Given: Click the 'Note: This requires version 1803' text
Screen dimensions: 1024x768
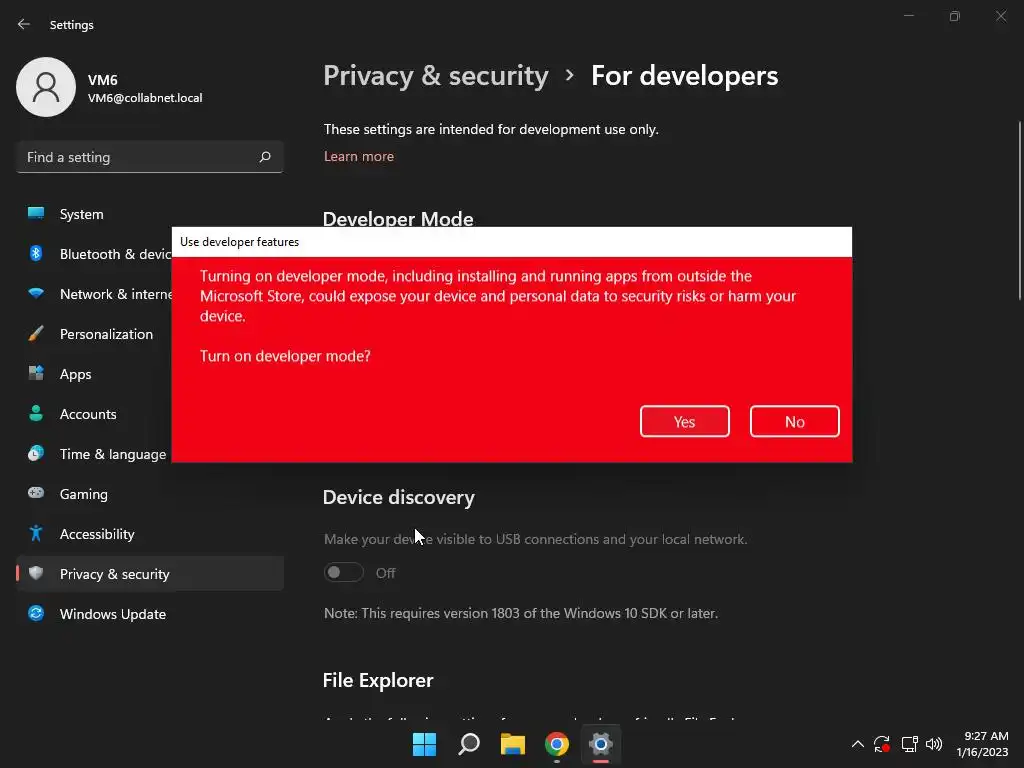Looking at the screenshot, I should pyautogui.click(x=520, y=613).
